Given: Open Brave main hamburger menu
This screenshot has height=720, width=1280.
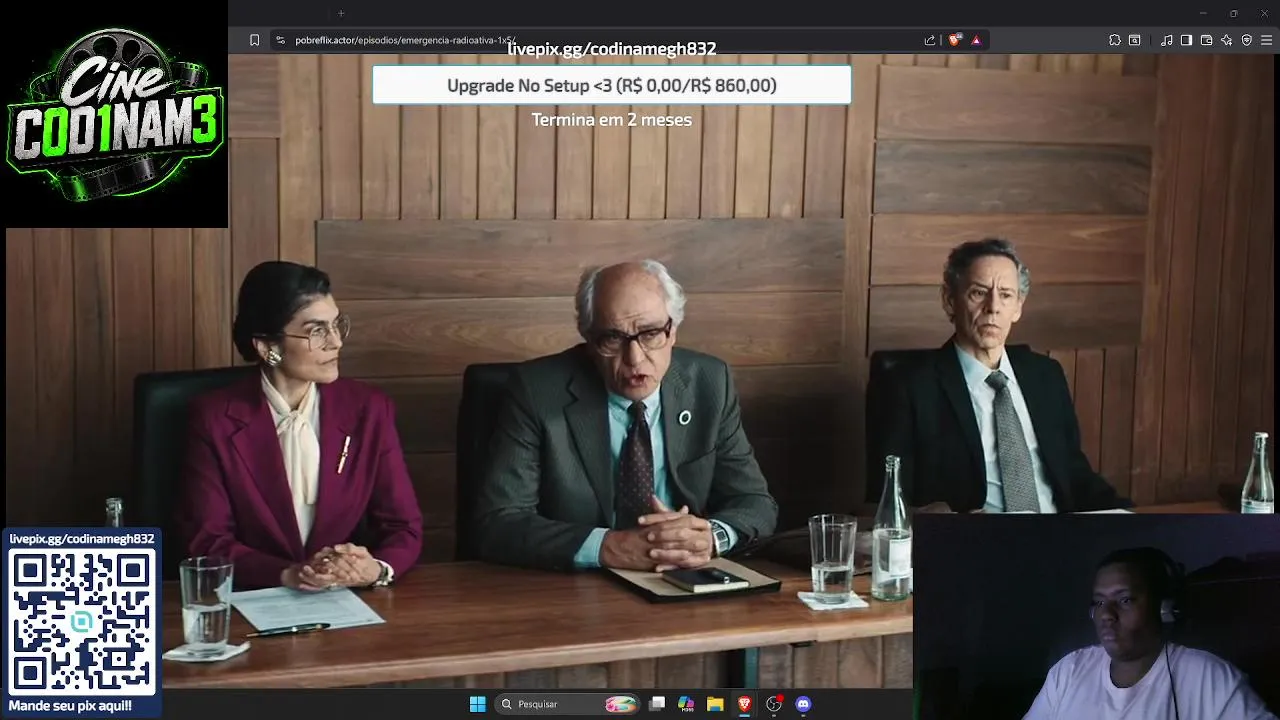Looking at the screenshot, I should [1267, 40].
